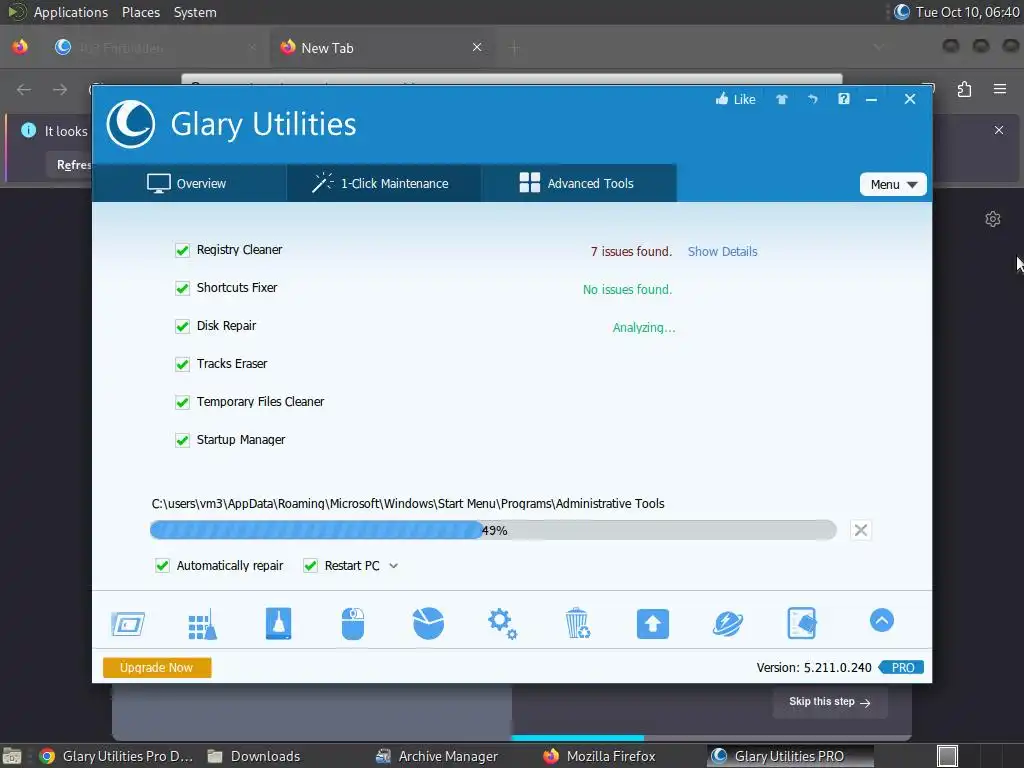Image resolution: width=1024 pixels, height=768 pixels.
Task: Open the File Shredder document icon
Action: pos(802,623)
